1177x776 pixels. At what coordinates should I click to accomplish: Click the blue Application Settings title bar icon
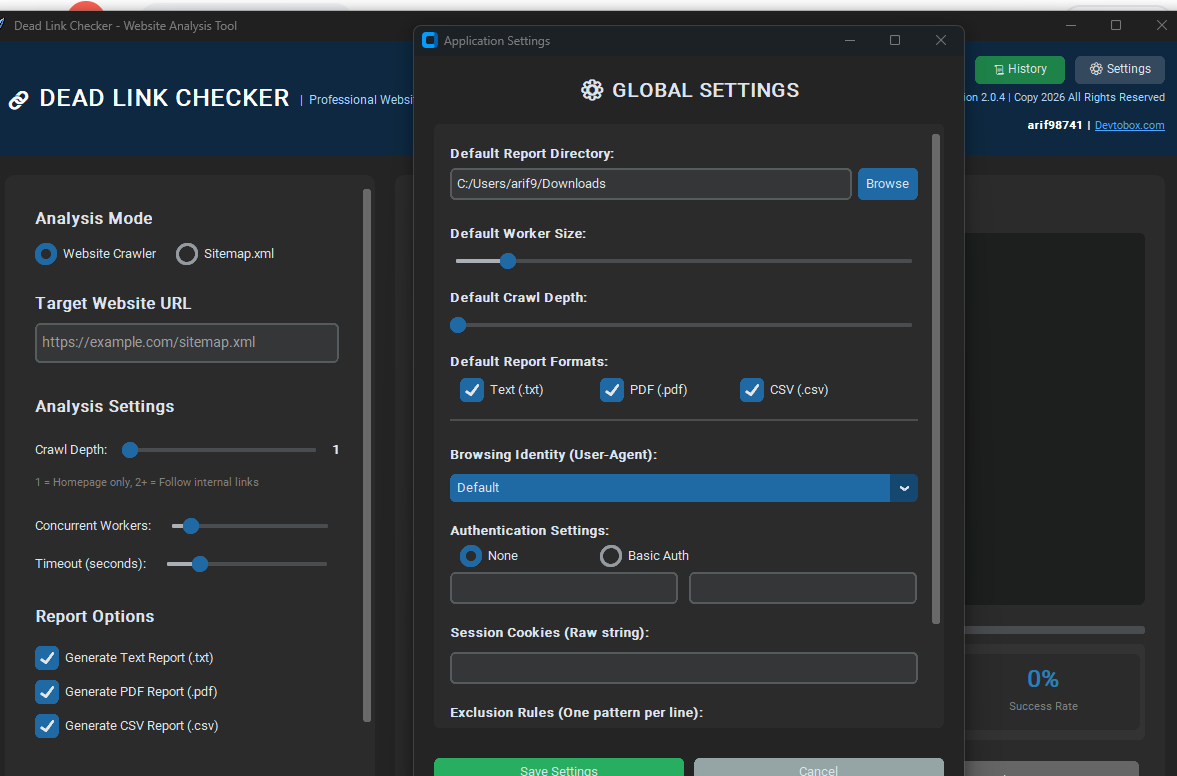point(430,40)
